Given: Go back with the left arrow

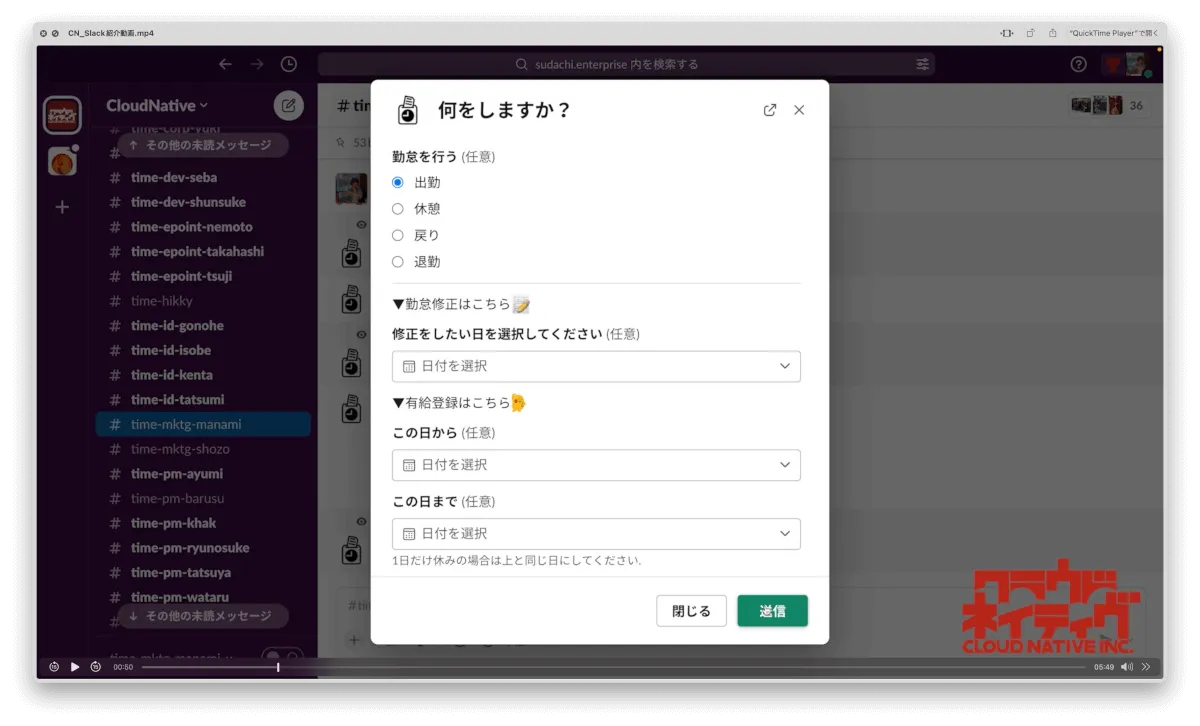Looking at the screenshot, I should (x=225, y=64).
